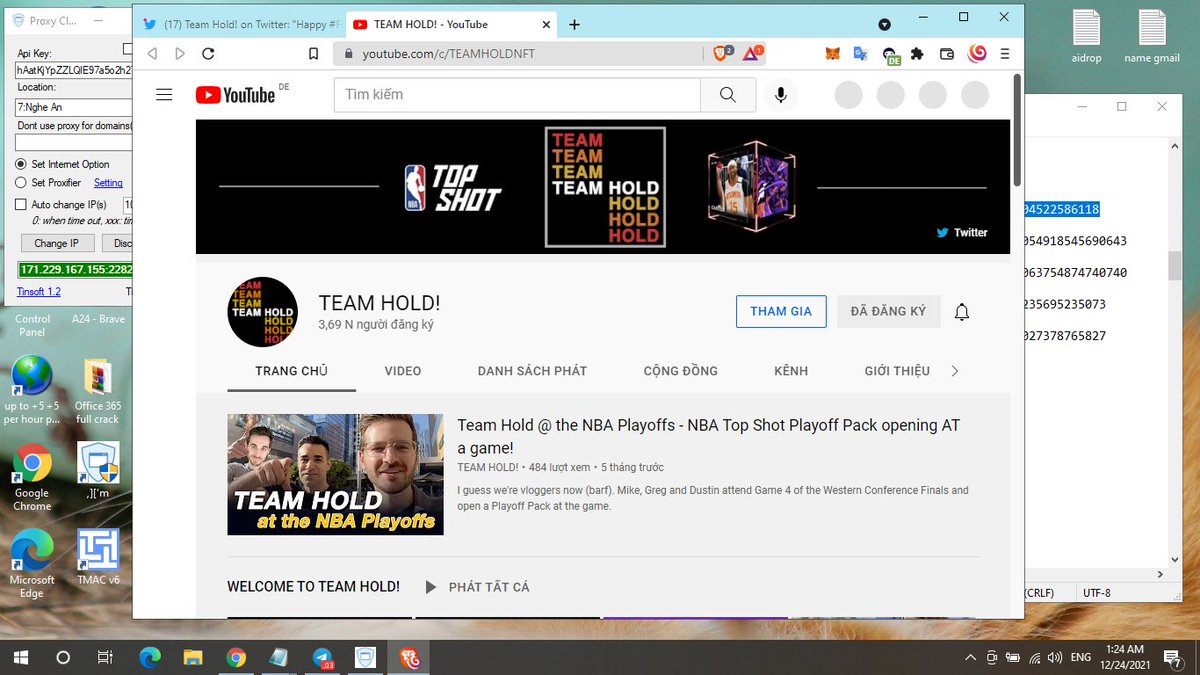Reload the YouTube page
This screenshot has height=675, width=1200.
click(208, 54)
